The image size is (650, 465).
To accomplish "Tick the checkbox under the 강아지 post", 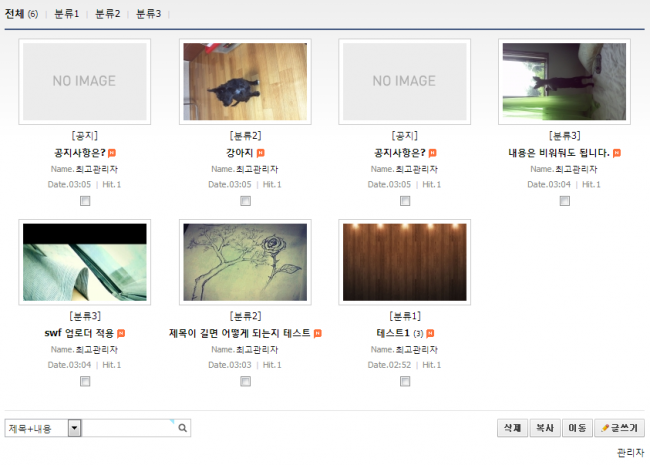I will [x=245, y=201].
